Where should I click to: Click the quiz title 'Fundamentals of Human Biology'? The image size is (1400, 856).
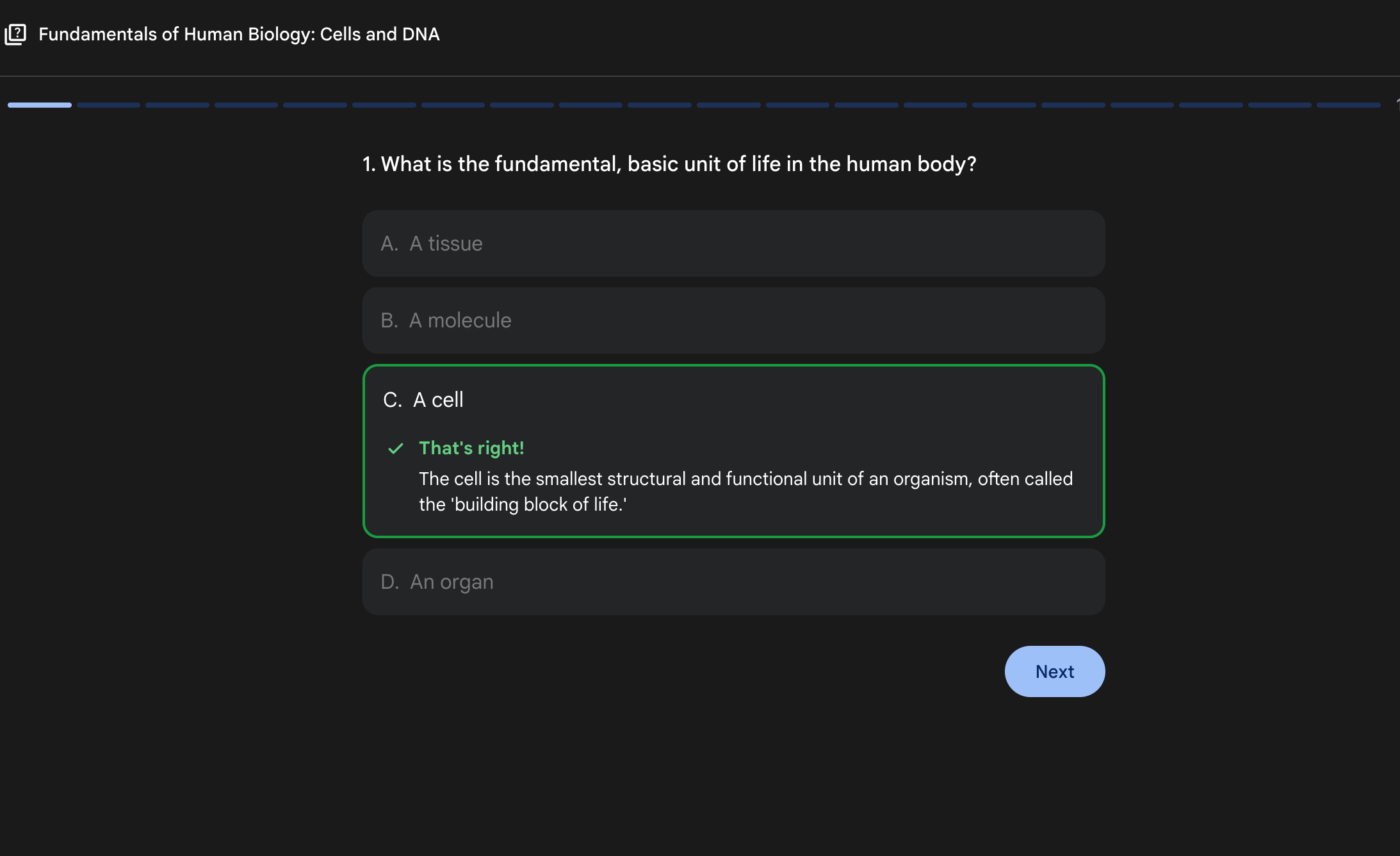pos(239,34)
